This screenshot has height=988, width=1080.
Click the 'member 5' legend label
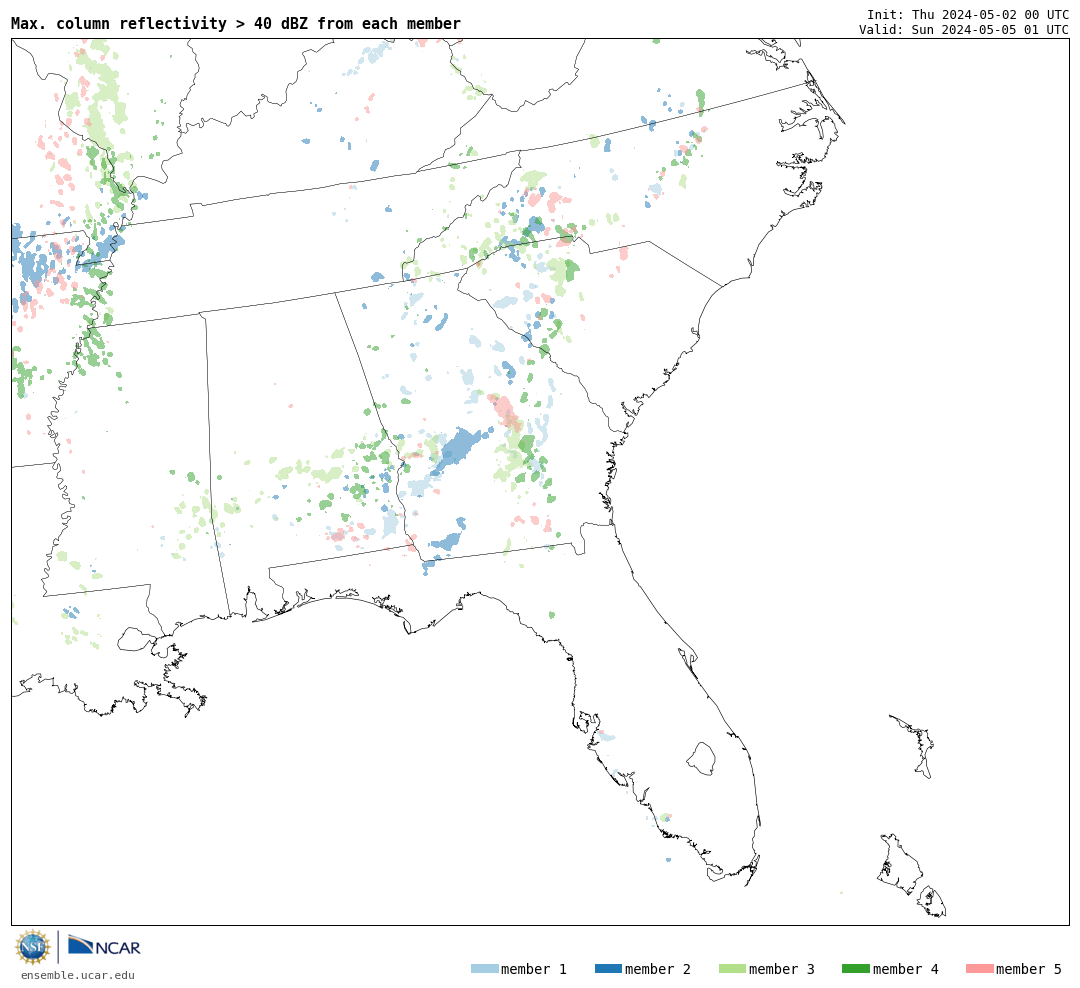(1029, 969)
